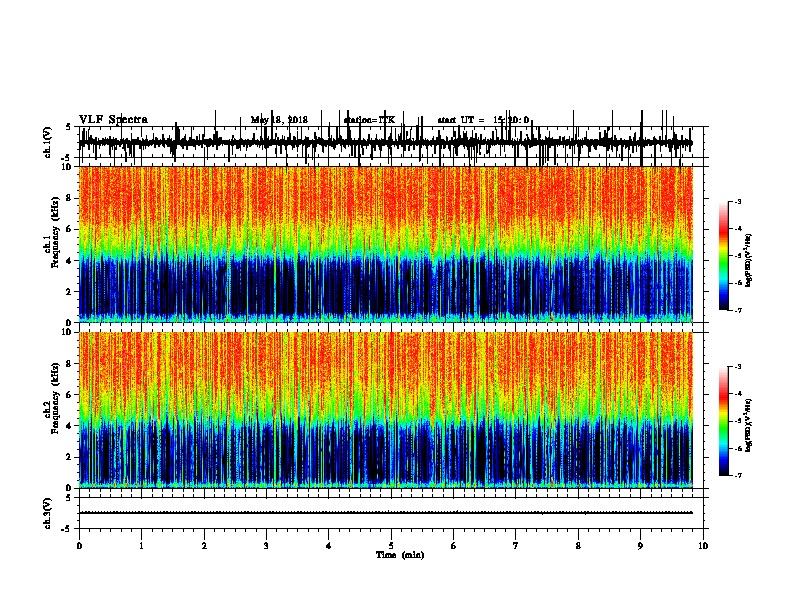792x612 pixels.
Task: Select the date label 'May 18, 2018'
Action: click(x=279, y=120)
